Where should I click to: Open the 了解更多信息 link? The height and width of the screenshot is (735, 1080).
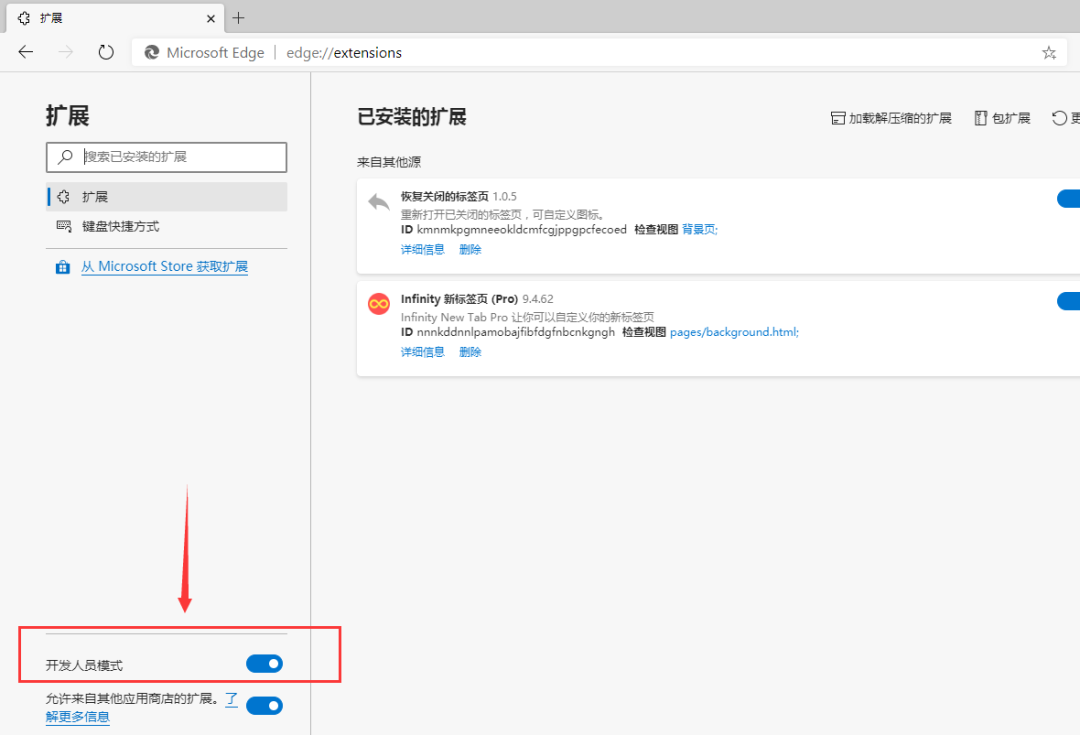click(x=77, y=716)
